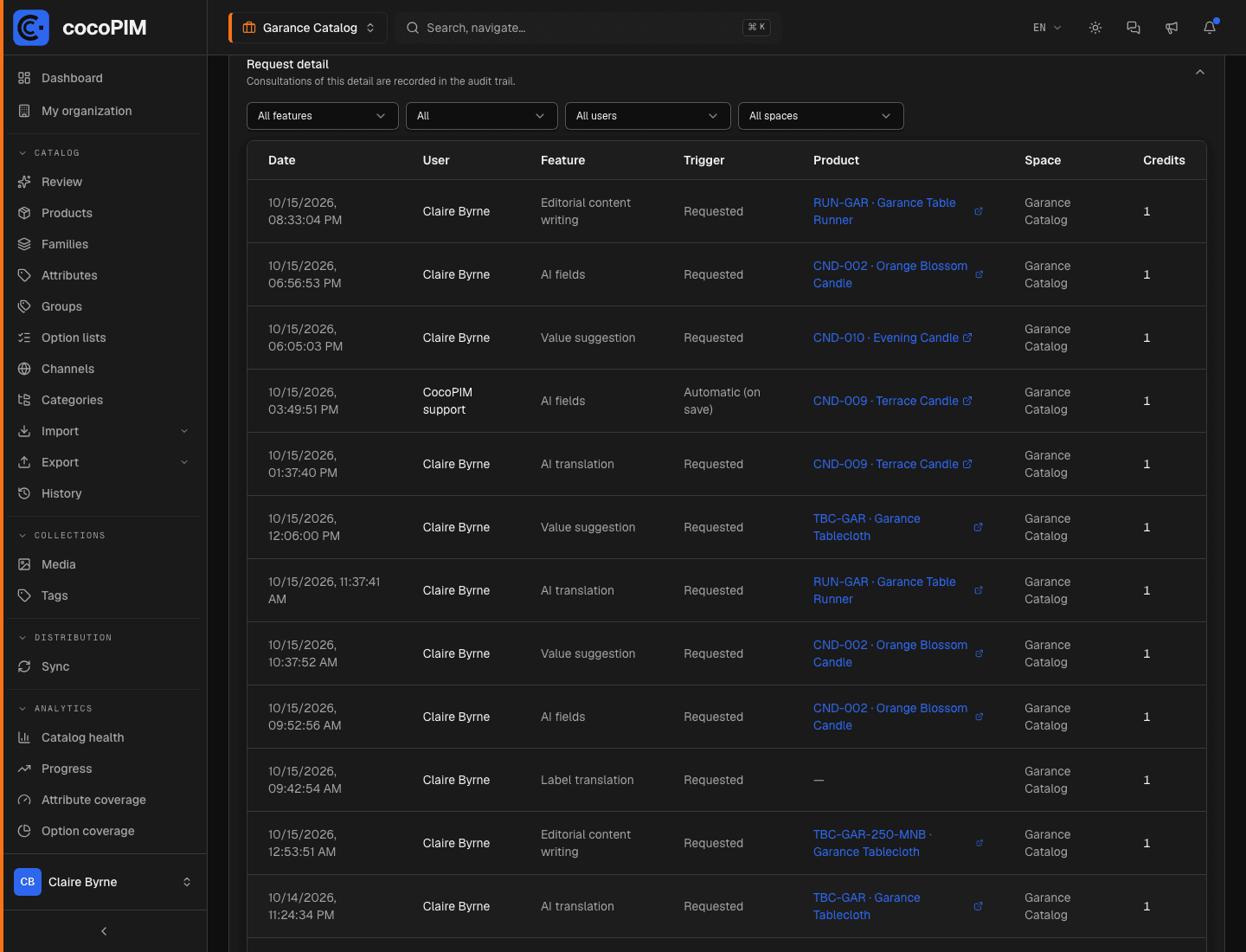Go to Groups
The width and height of the screenshot is (1246, 952).
click(x=104, y=306)
